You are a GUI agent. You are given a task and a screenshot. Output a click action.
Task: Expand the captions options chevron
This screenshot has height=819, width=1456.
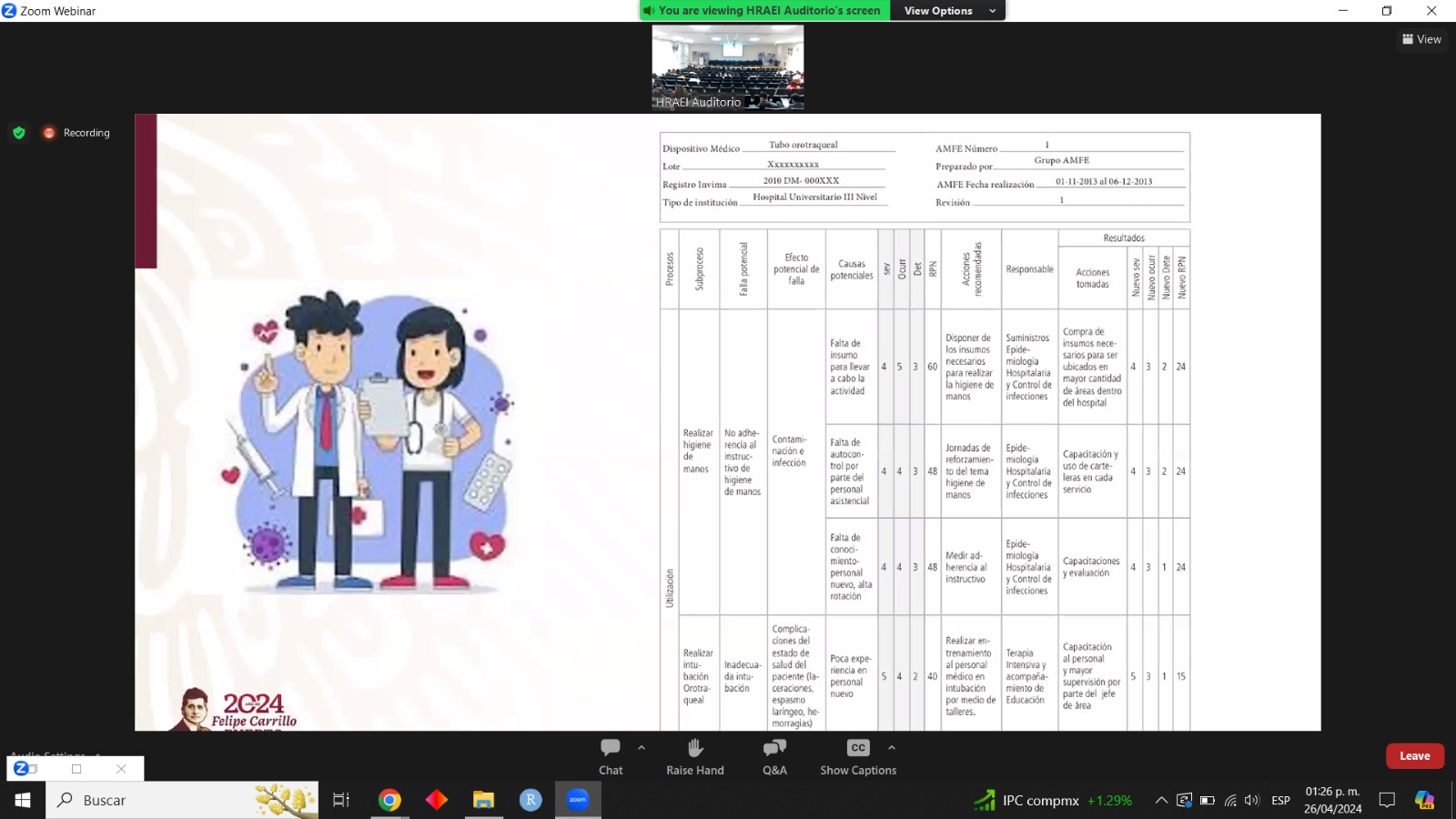[x=891, y=747]
